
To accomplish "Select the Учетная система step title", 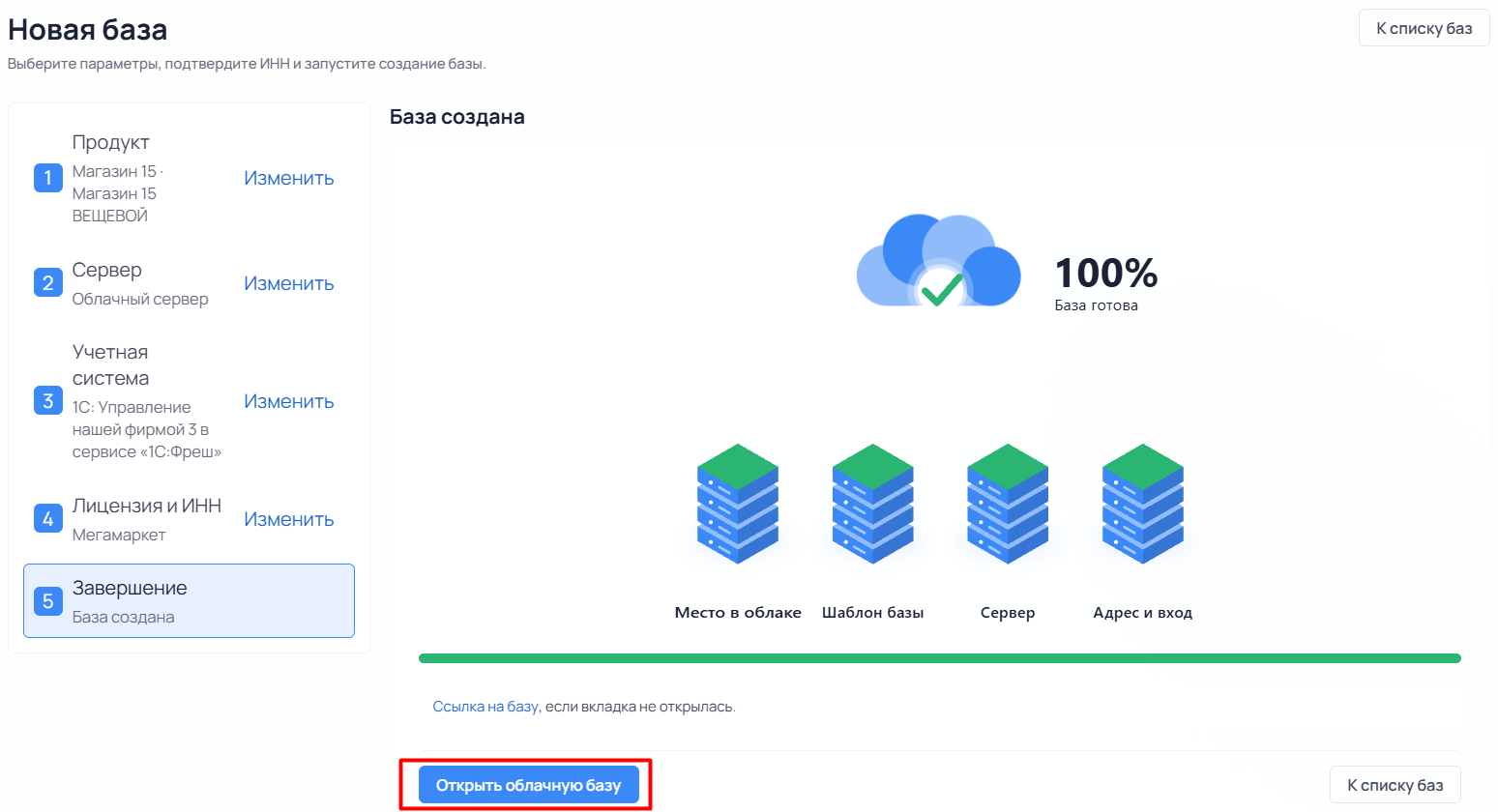I will click(111, 365).
